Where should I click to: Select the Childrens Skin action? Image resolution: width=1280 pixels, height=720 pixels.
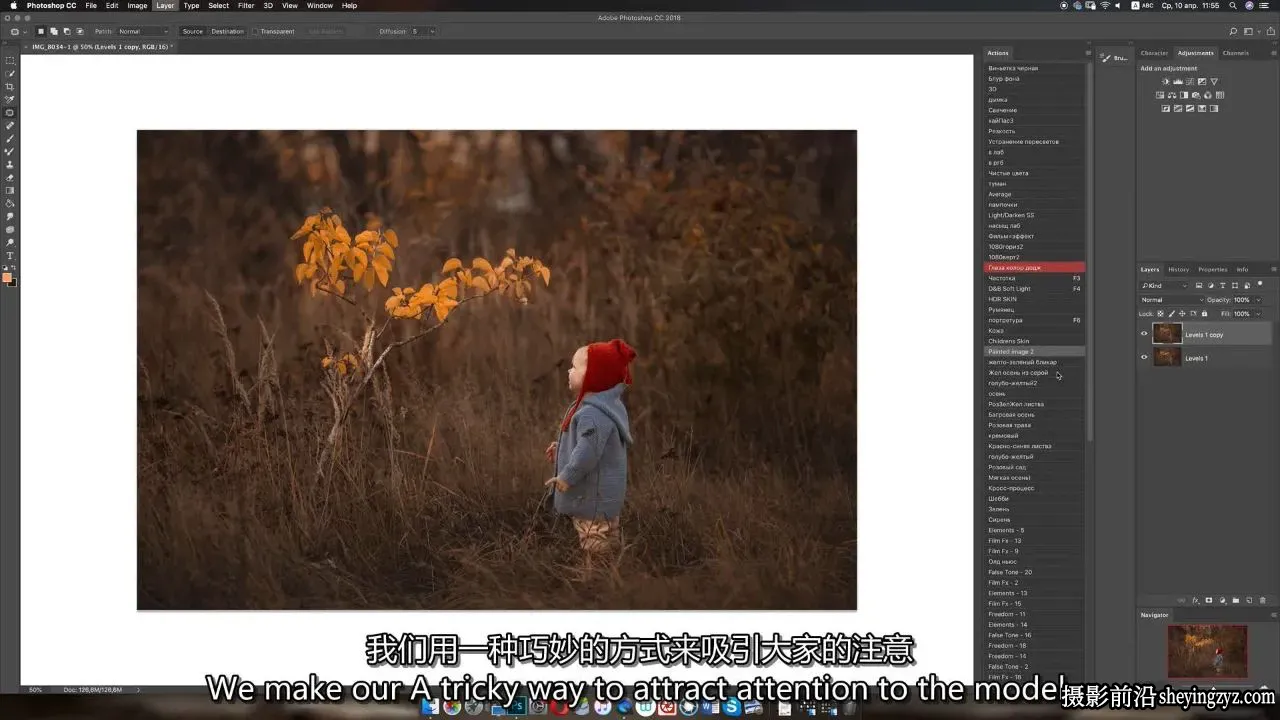click(1034, 341)
